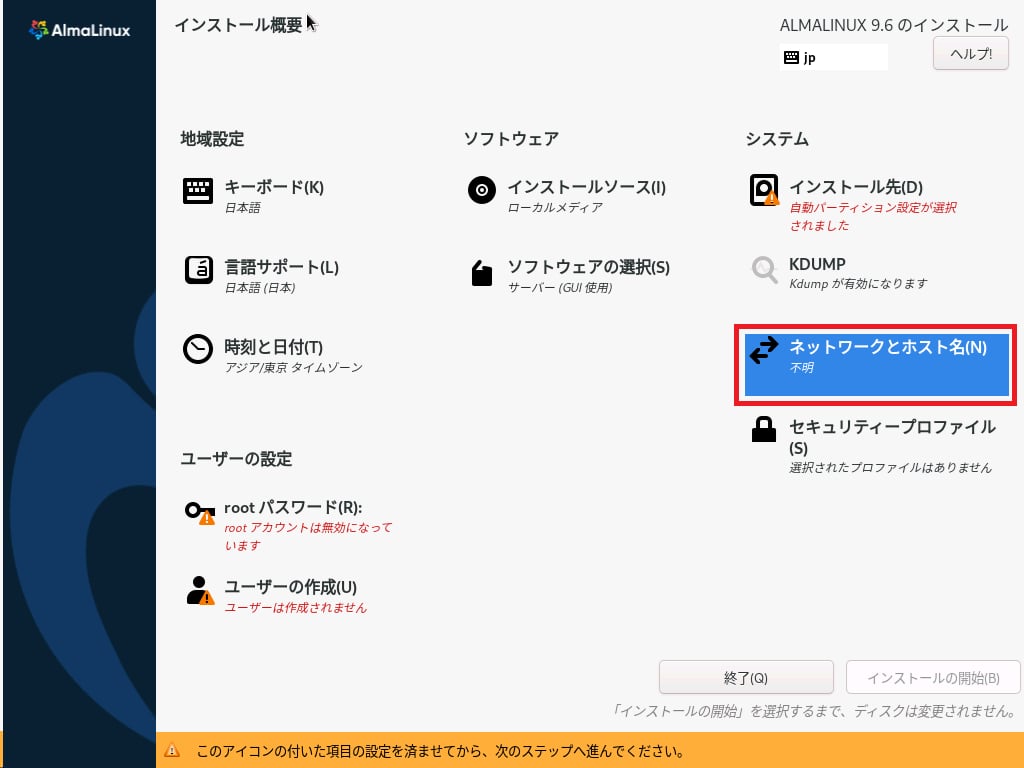1024x768 pixels.
Task: Click the keyboard icon under 地域設定
Action: (x=198, y=191)
